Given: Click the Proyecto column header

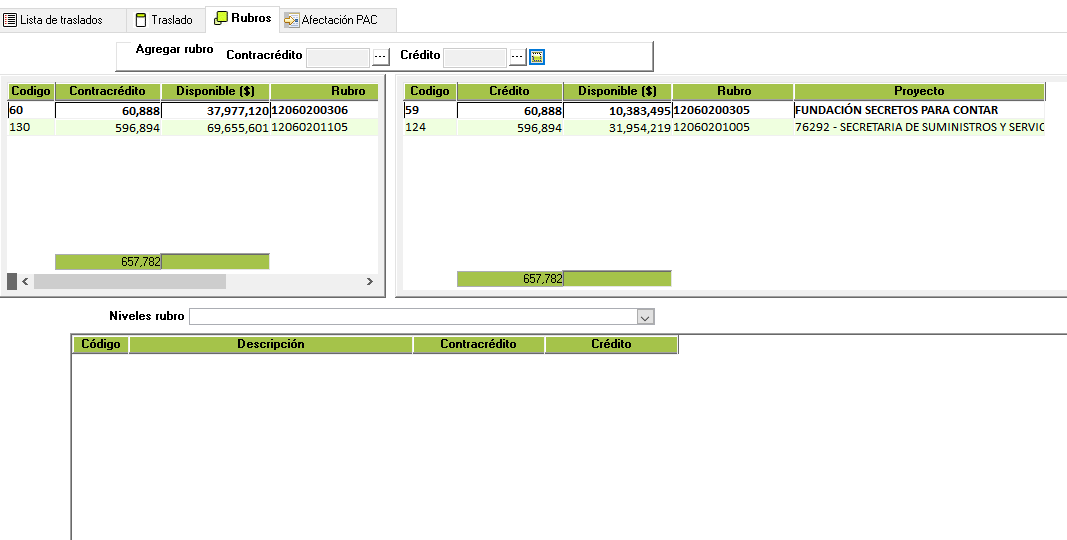Looking at the screenshot, I should [x=918, y=91].
